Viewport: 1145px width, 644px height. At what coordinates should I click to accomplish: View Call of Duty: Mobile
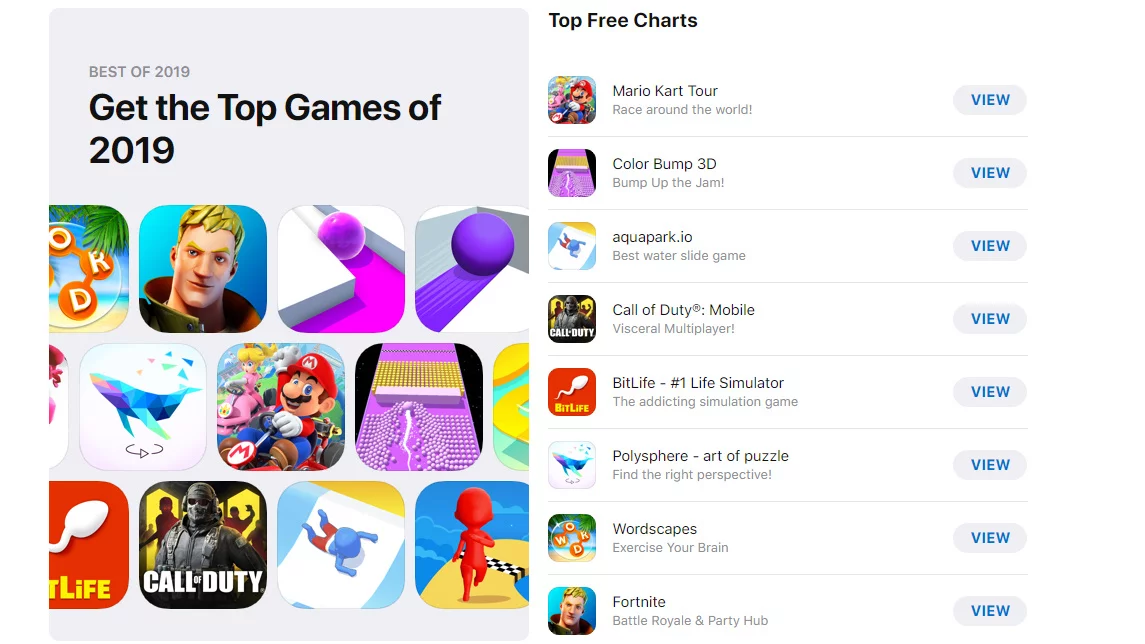tap(989, 319)
